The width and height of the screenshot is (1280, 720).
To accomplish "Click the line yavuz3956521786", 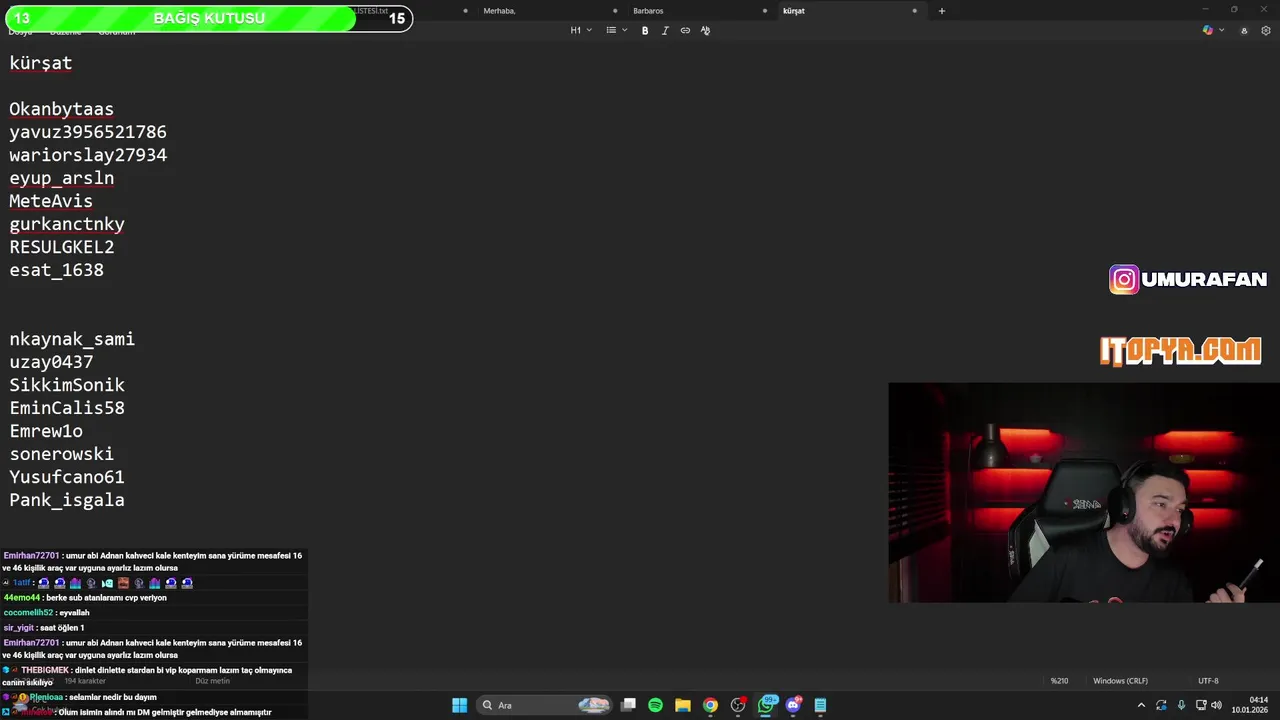I will 88,132.
